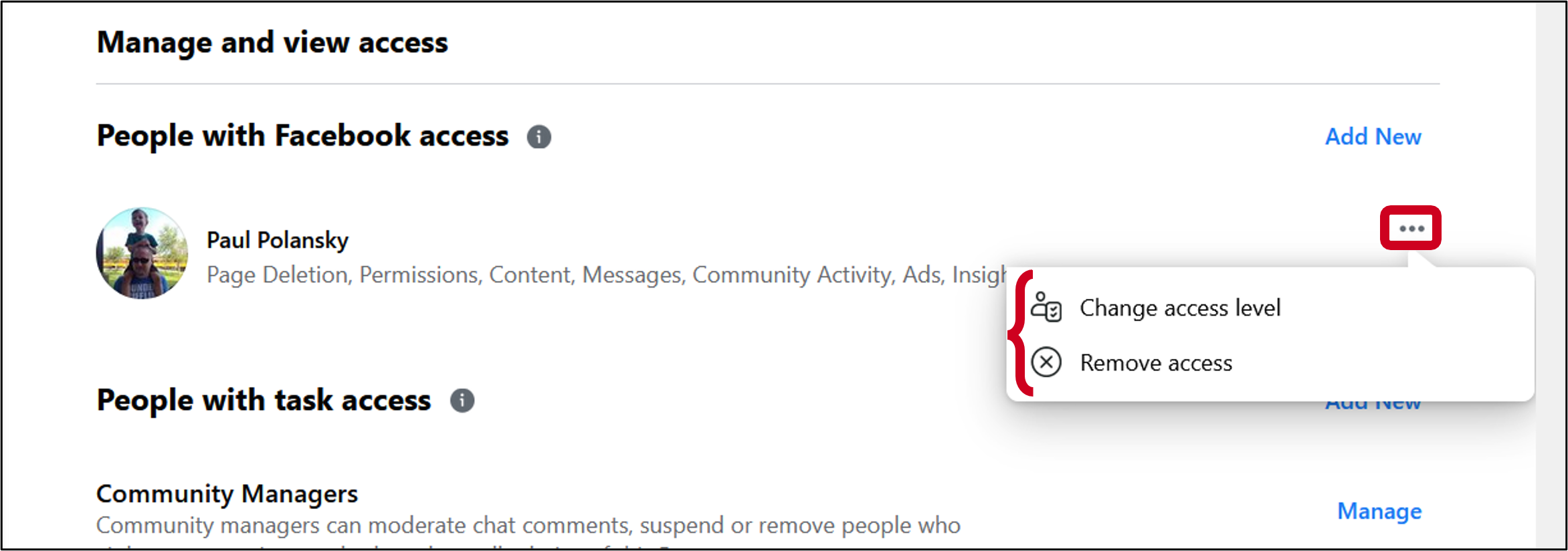
Task: Click info icon beside People with task access
Action: [462, 401]
